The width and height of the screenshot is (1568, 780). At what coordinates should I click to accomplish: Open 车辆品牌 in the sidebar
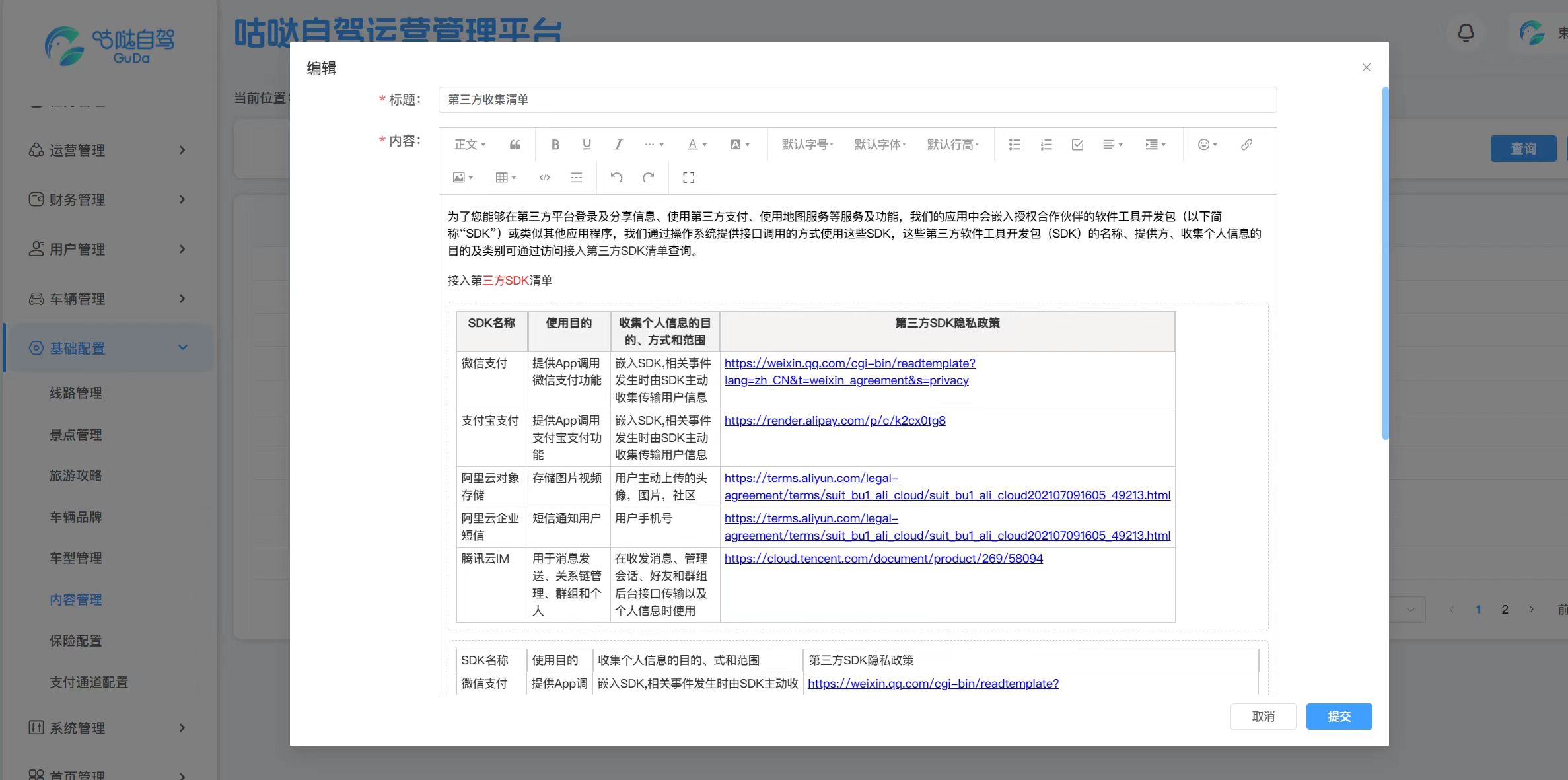pyautogui.click(x=76, y=517)
